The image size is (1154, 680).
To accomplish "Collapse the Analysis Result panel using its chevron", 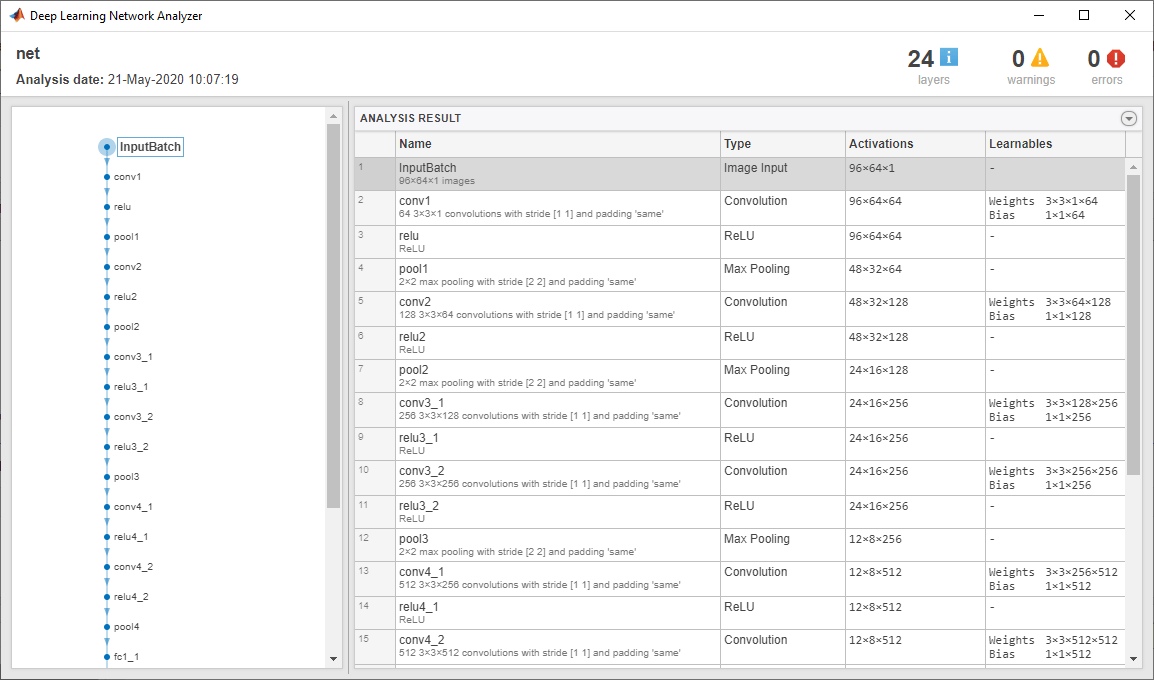I will tap(1129, 118).
